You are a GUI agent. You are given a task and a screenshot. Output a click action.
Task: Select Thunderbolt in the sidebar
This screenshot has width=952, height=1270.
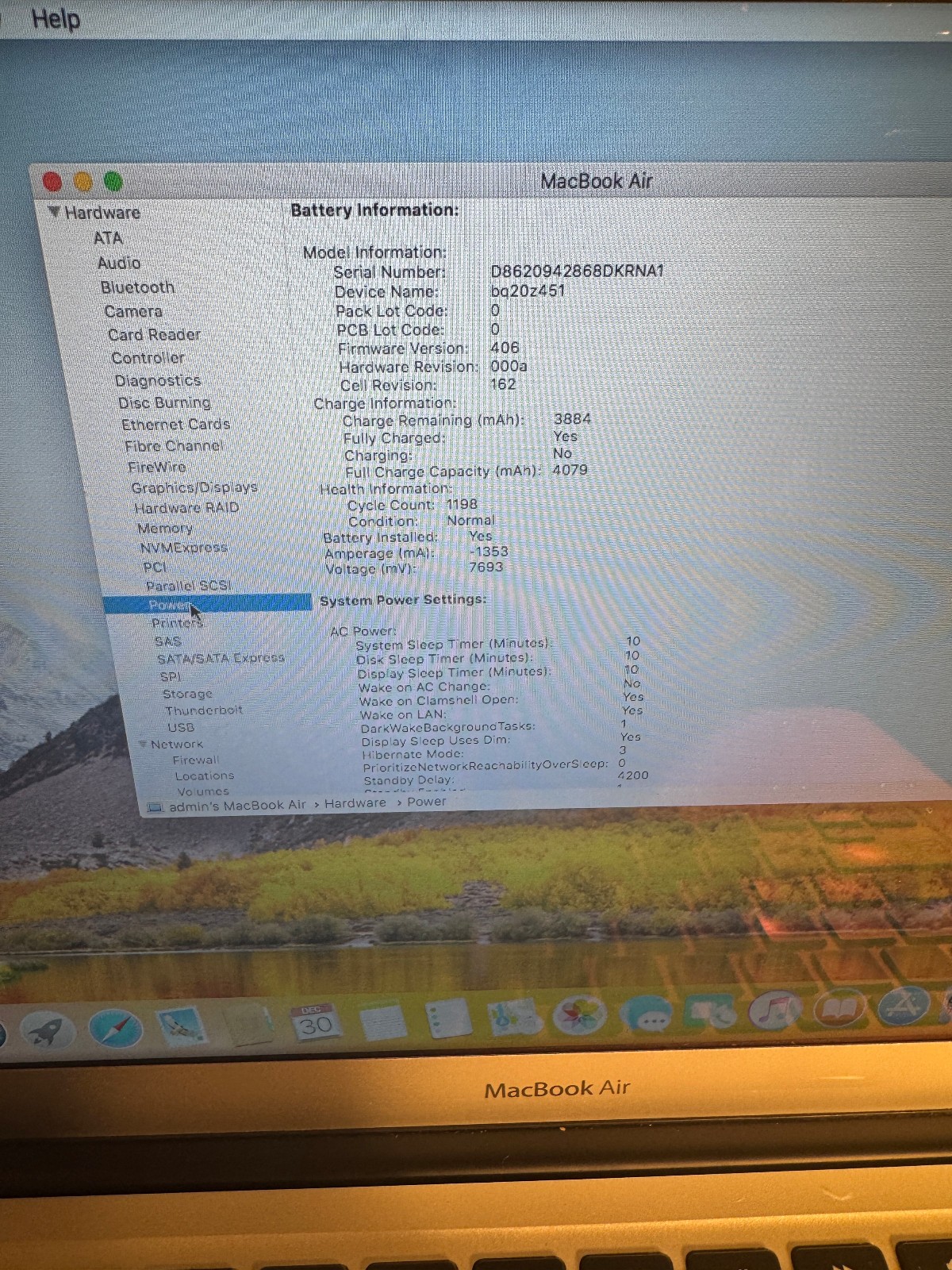204,710
